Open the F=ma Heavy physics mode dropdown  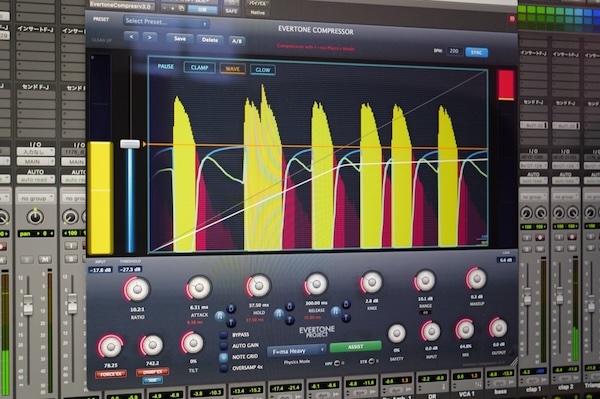point(297,350)
